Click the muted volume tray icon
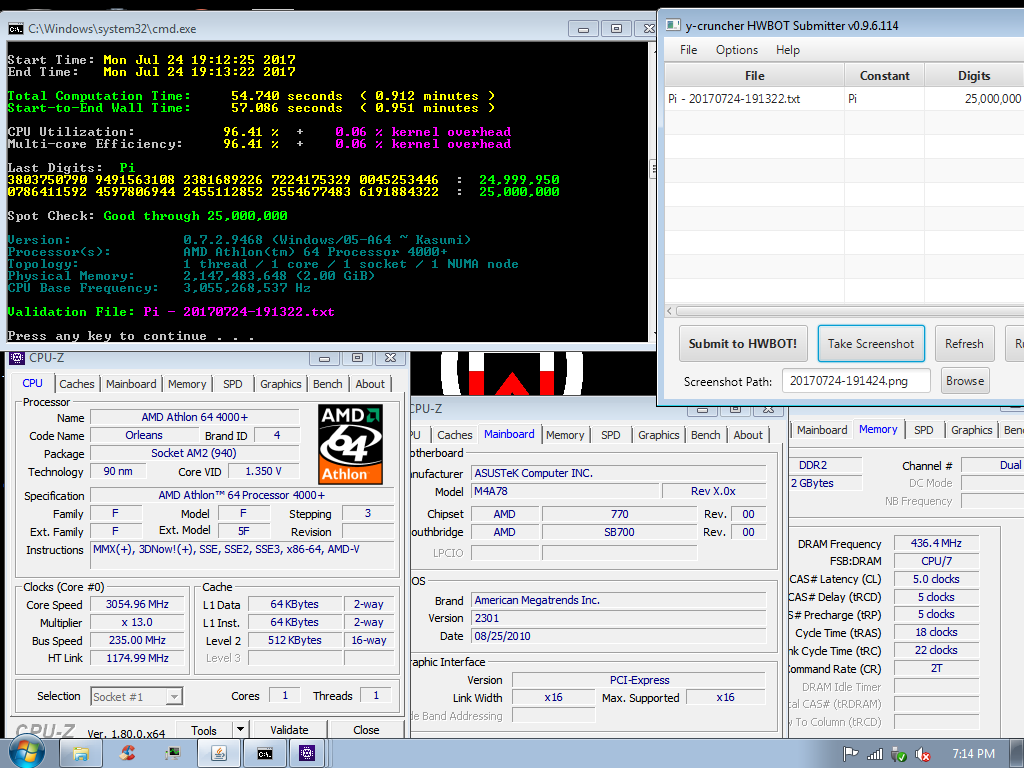The image size is (1024, 768). point(923,754)
